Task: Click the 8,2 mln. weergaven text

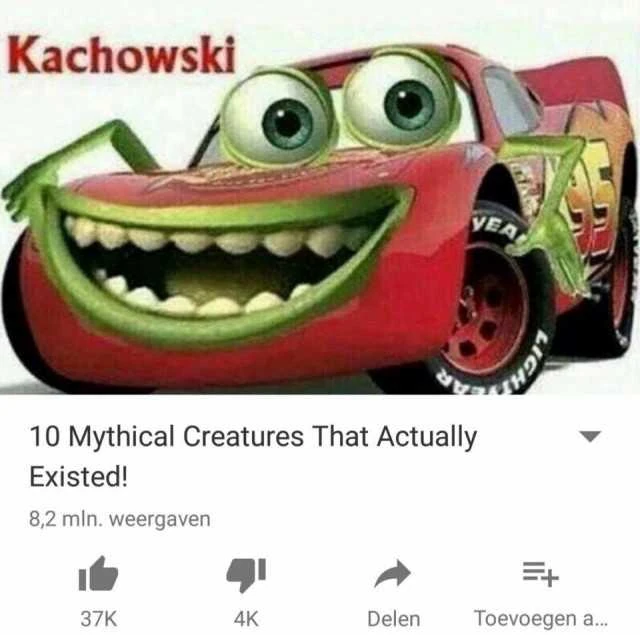Action: [x=120, y=520]
